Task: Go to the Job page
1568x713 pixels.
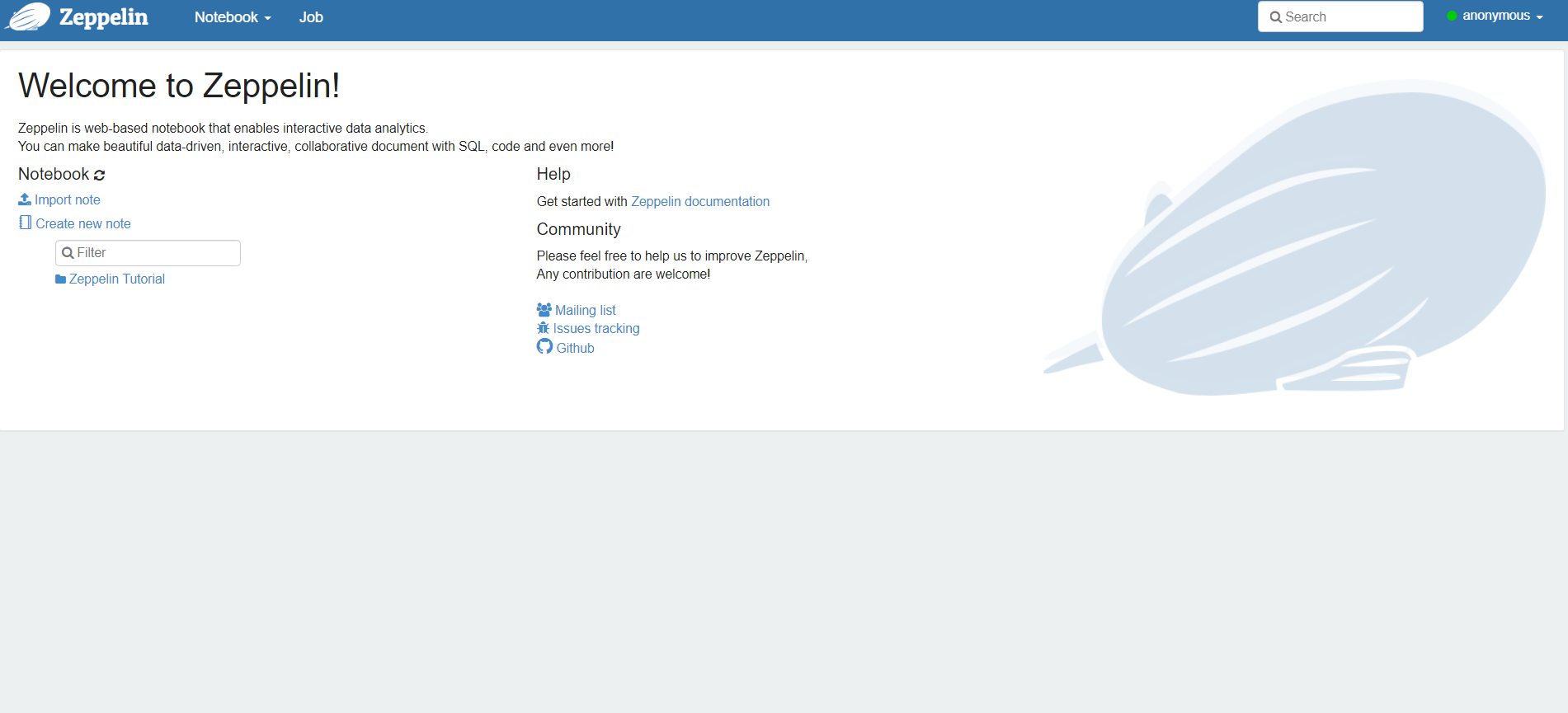Action: pyautogui.click(x=311, y=17)
